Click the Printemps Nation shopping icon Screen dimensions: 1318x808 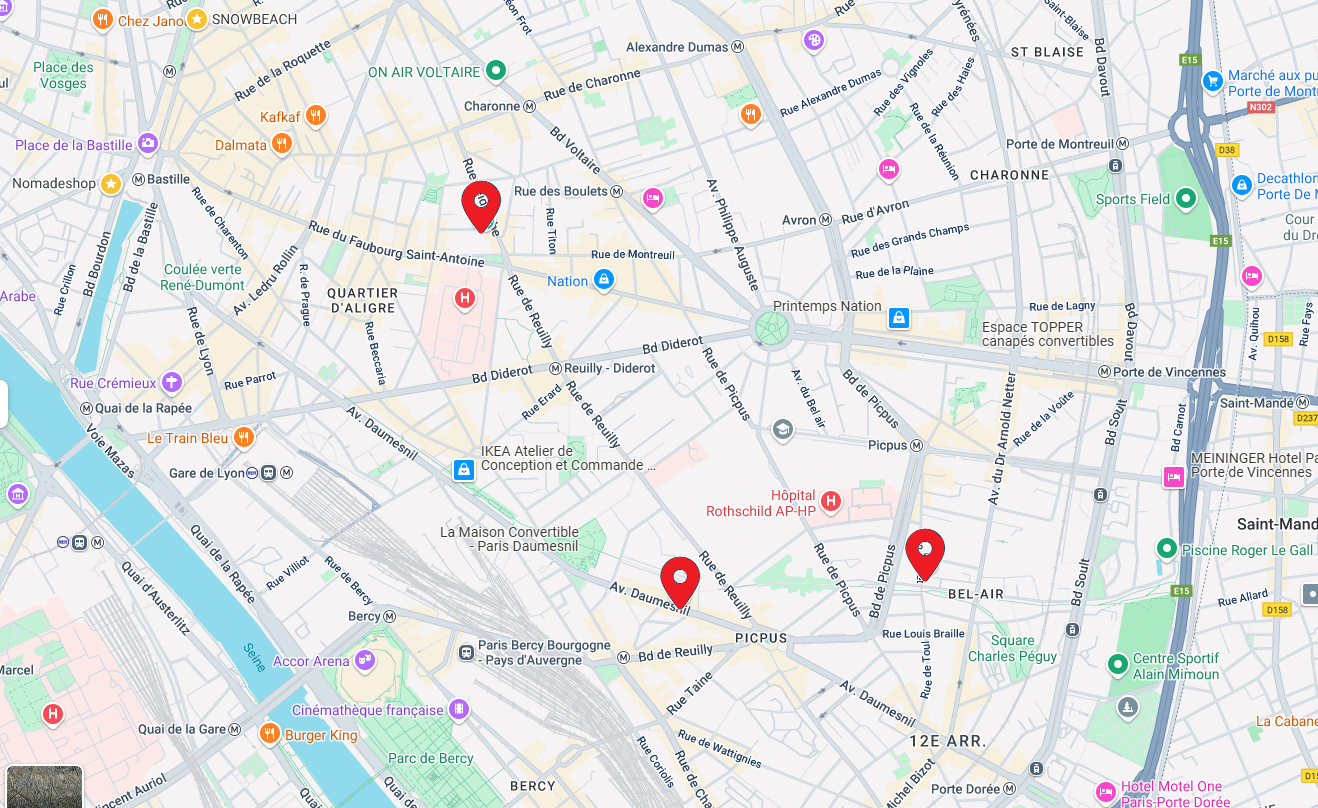[x=899, y=318]
